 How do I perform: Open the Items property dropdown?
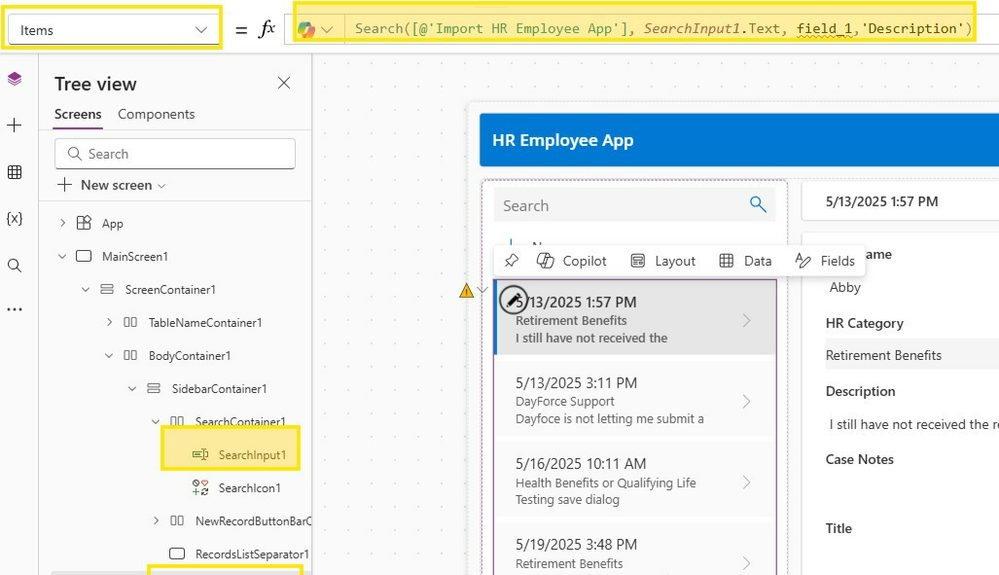tap(113, 30)
